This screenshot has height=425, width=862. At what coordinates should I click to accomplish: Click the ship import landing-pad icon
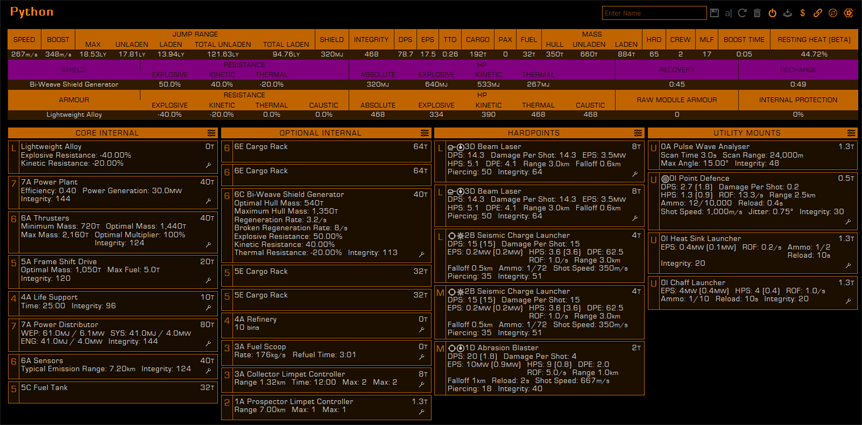pos(788,13)
